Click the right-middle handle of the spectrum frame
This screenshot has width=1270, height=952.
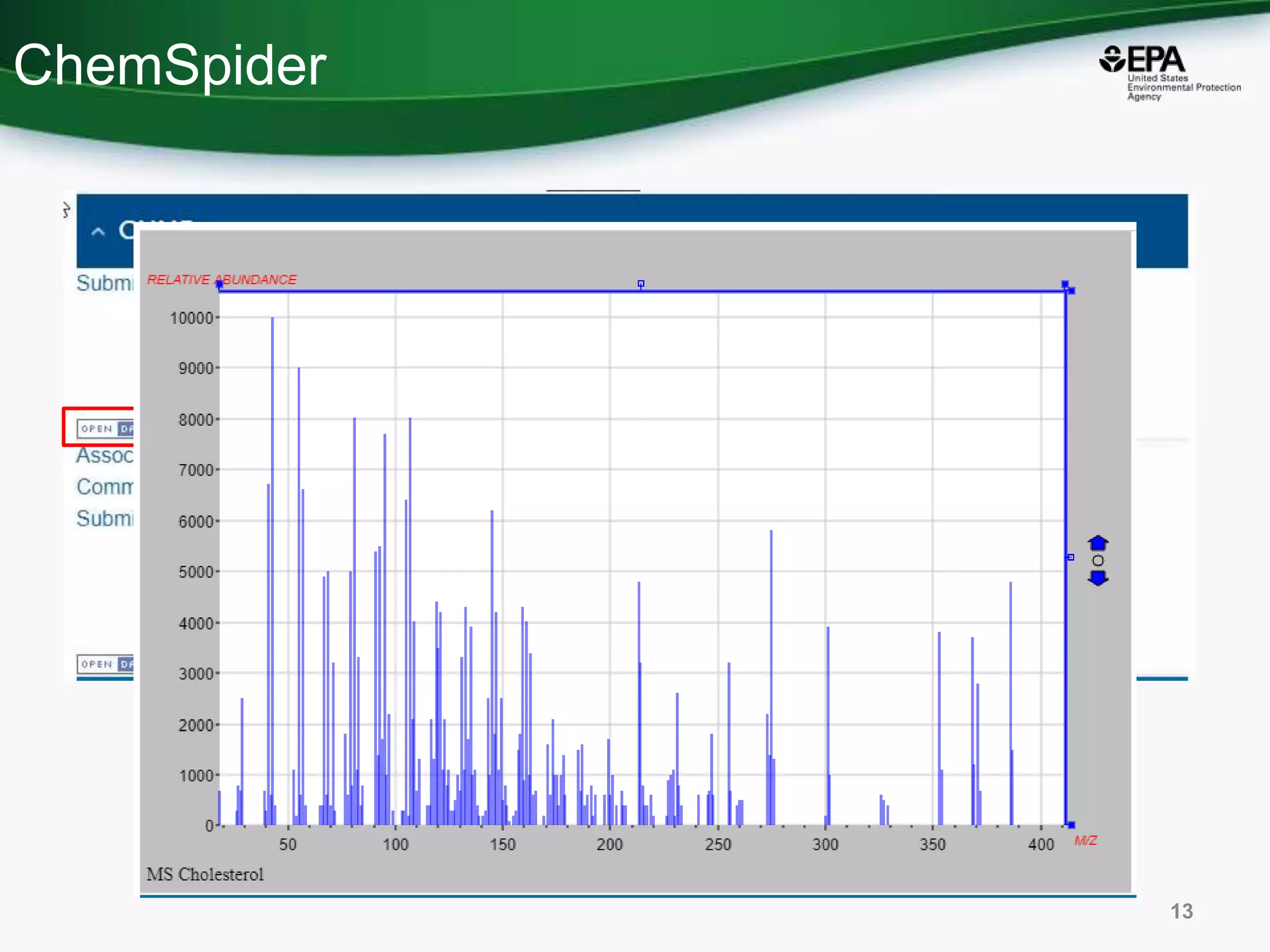point(1070,557)
